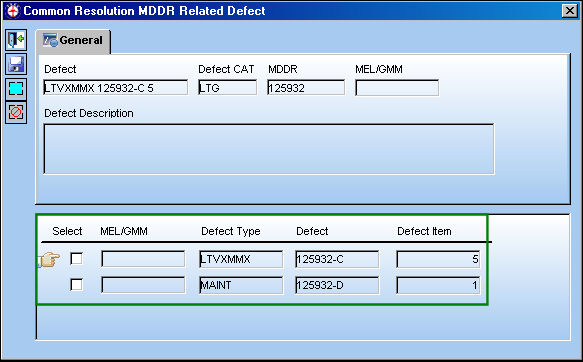Click the Defect Description label
Screen dimensions: 583x362
click(x=88, y=113)
